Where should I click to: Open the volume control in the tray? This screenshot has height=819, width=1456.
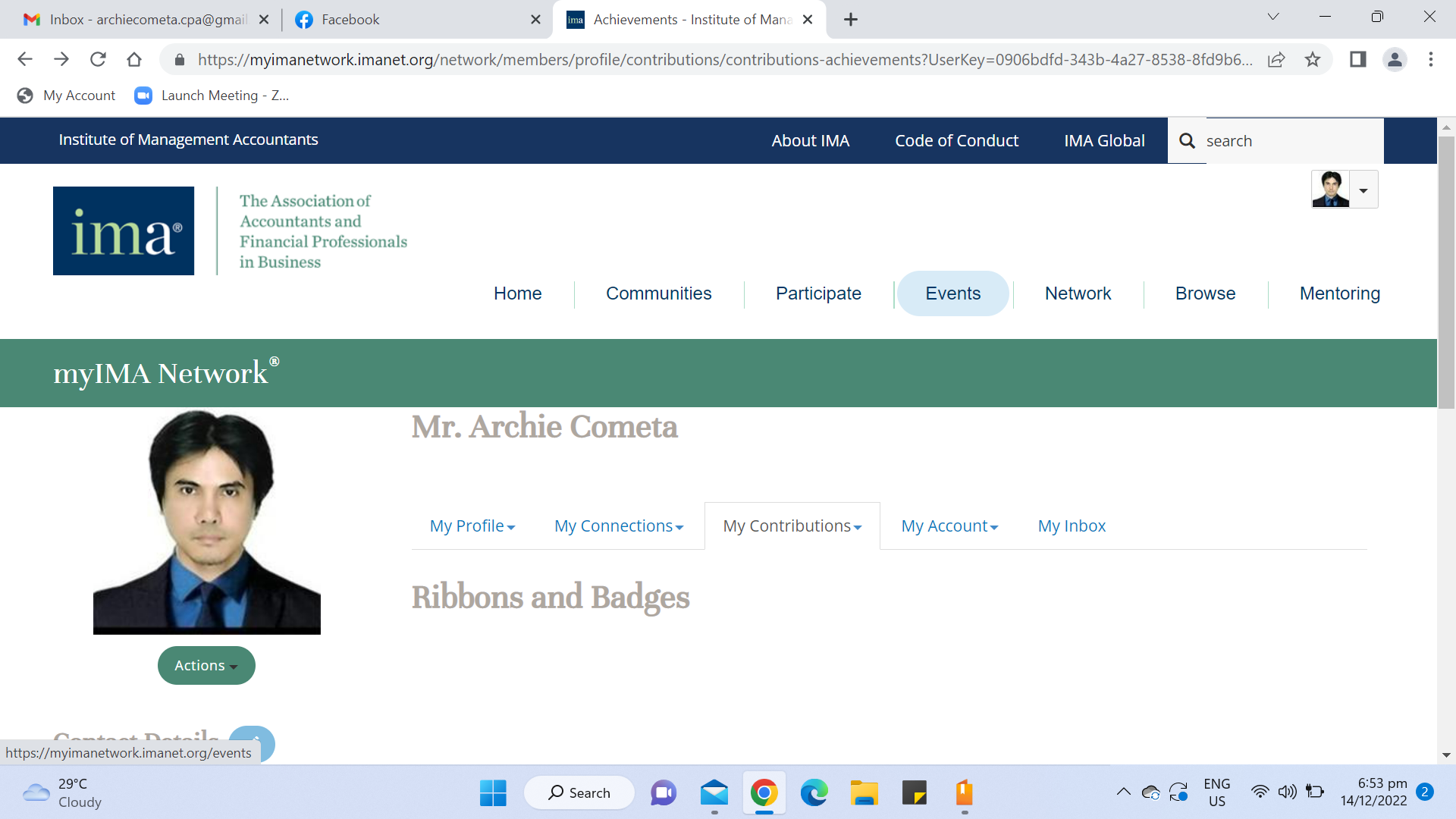click(1287, 792)
